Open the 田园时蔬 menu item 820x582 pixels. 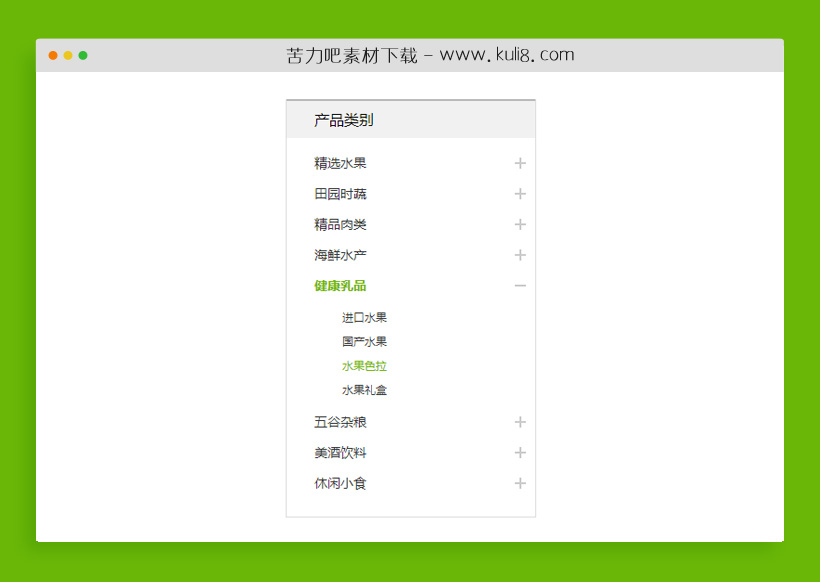coord(339,194)
